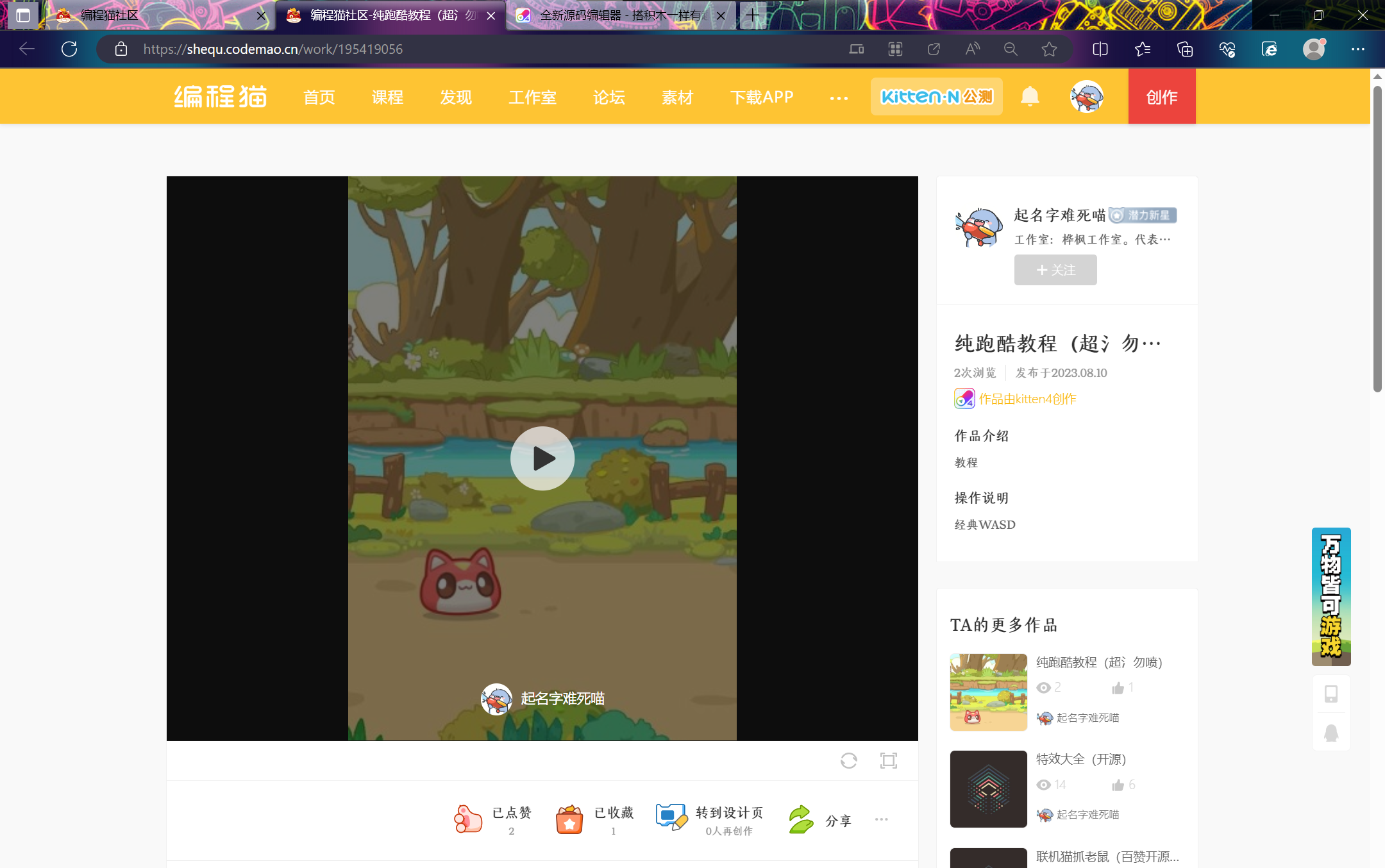Open a new browser tab
The image size is (1385, 868).
(753, 15)
